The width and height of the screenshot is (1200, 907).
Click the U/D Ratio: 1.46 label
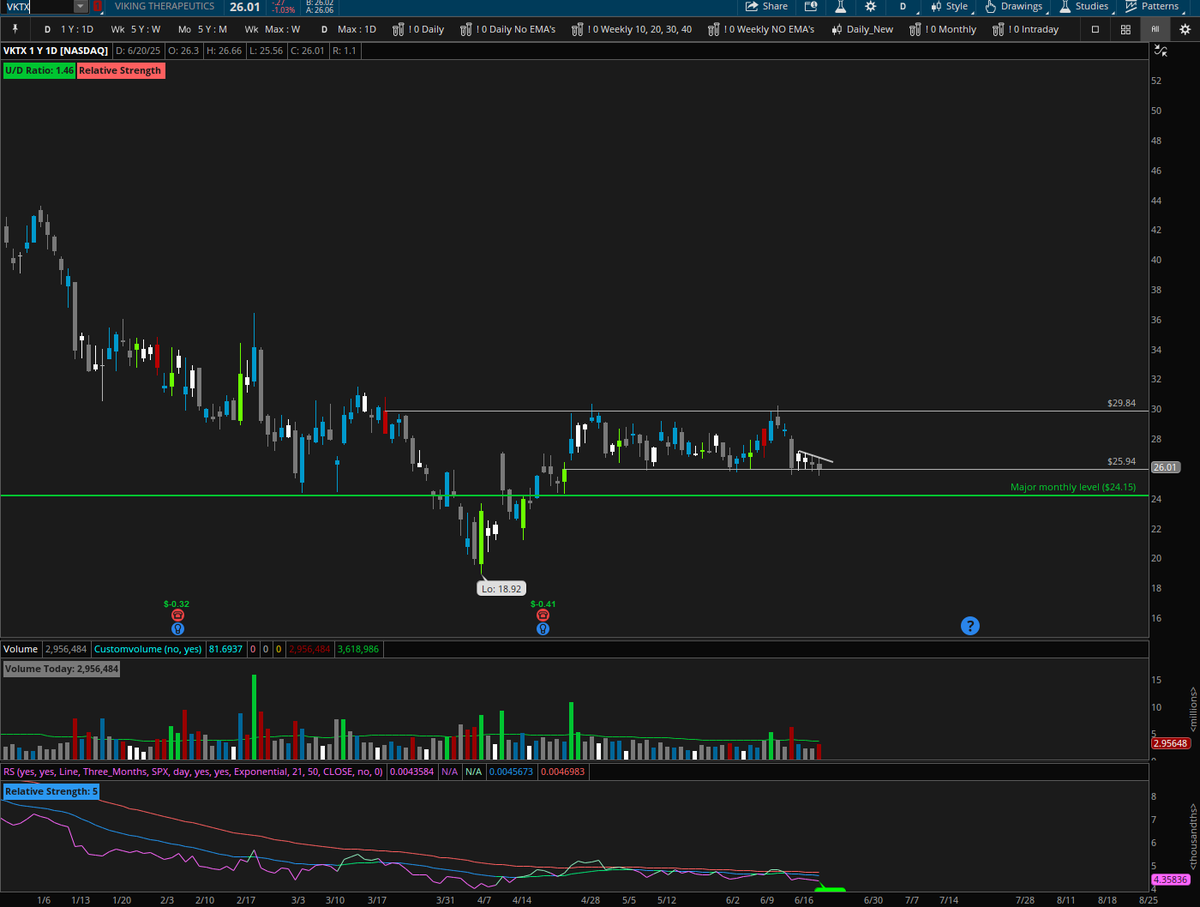pos(38,70)
